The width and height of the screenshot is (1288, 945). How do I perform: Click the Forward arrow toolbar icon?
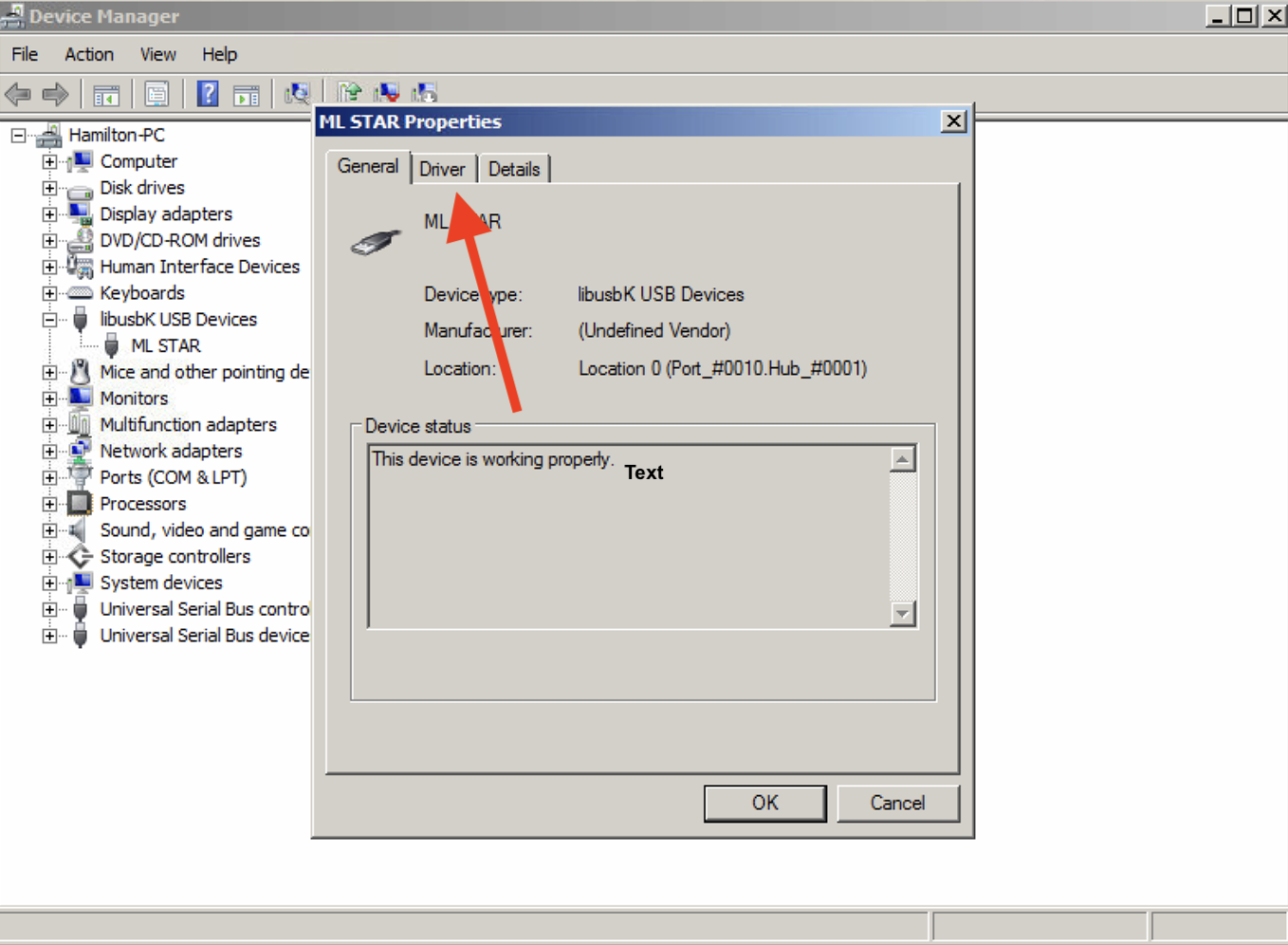(x=56, y=94)
